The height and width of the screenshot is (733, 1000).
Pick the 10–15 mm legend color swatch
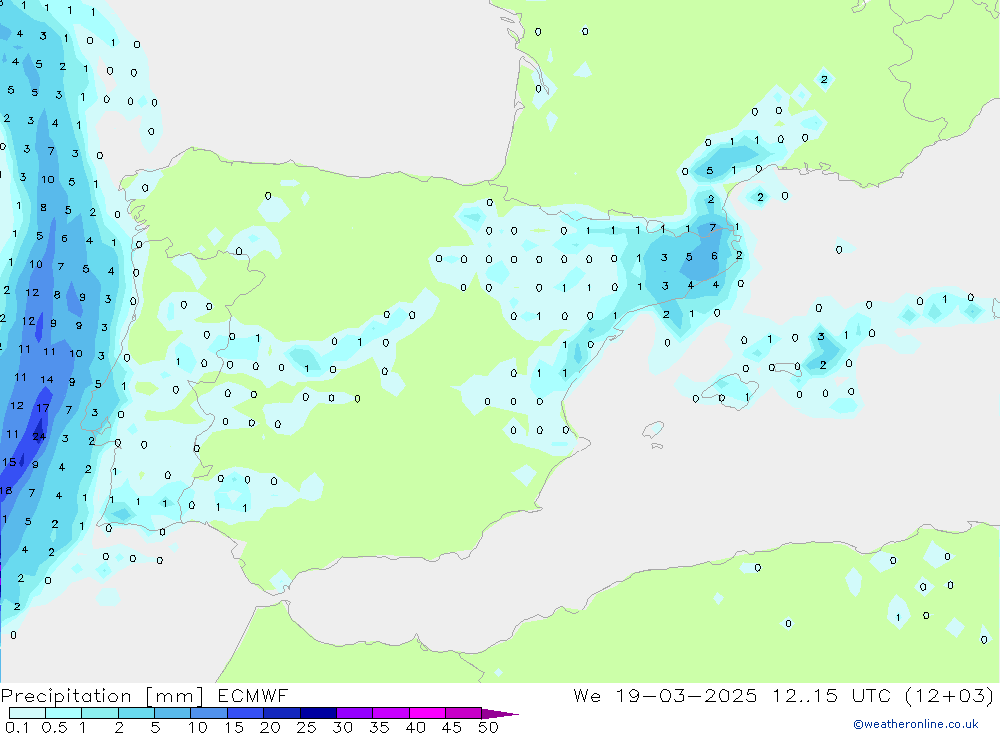point(209,713)
